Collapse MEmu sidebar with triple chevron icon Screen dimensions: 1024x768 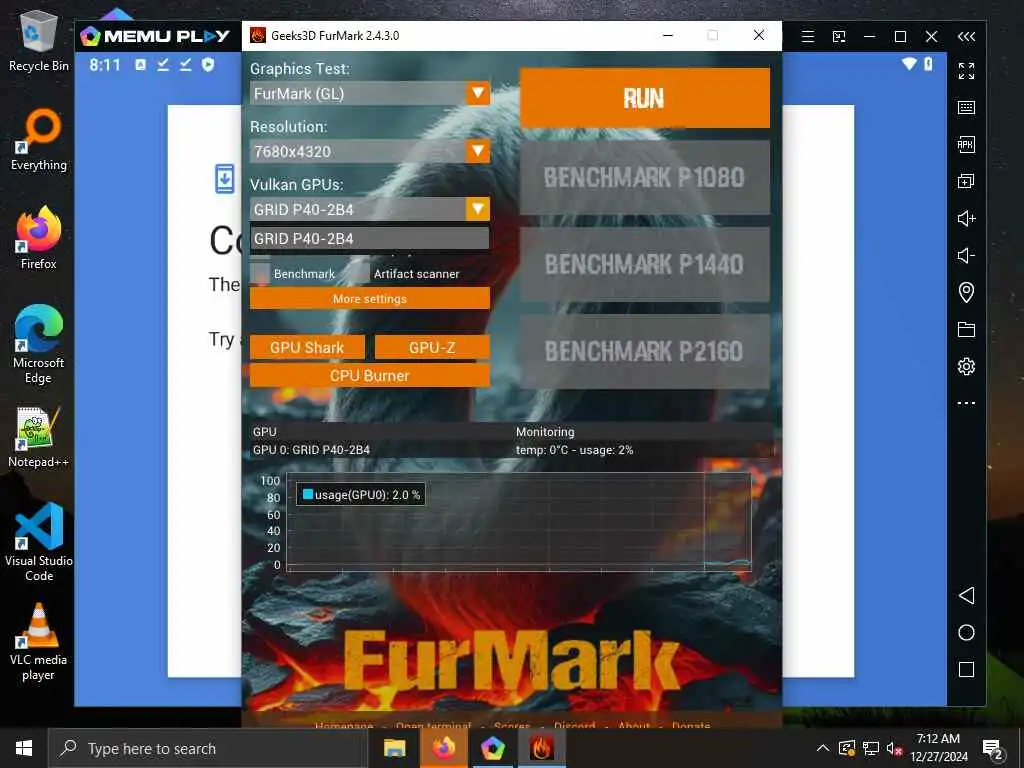pyautogui.click(x=966, y=37)
